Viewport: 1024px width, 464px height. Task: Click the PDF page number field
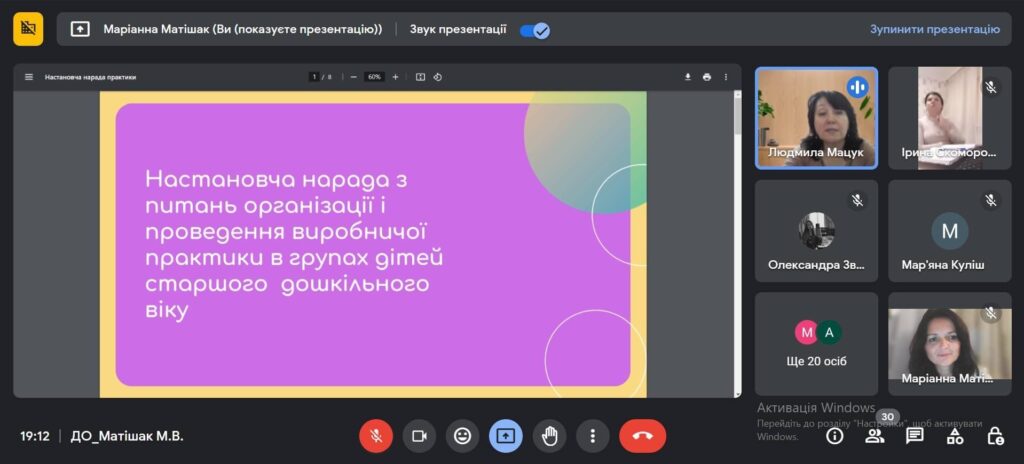(314, 77)
